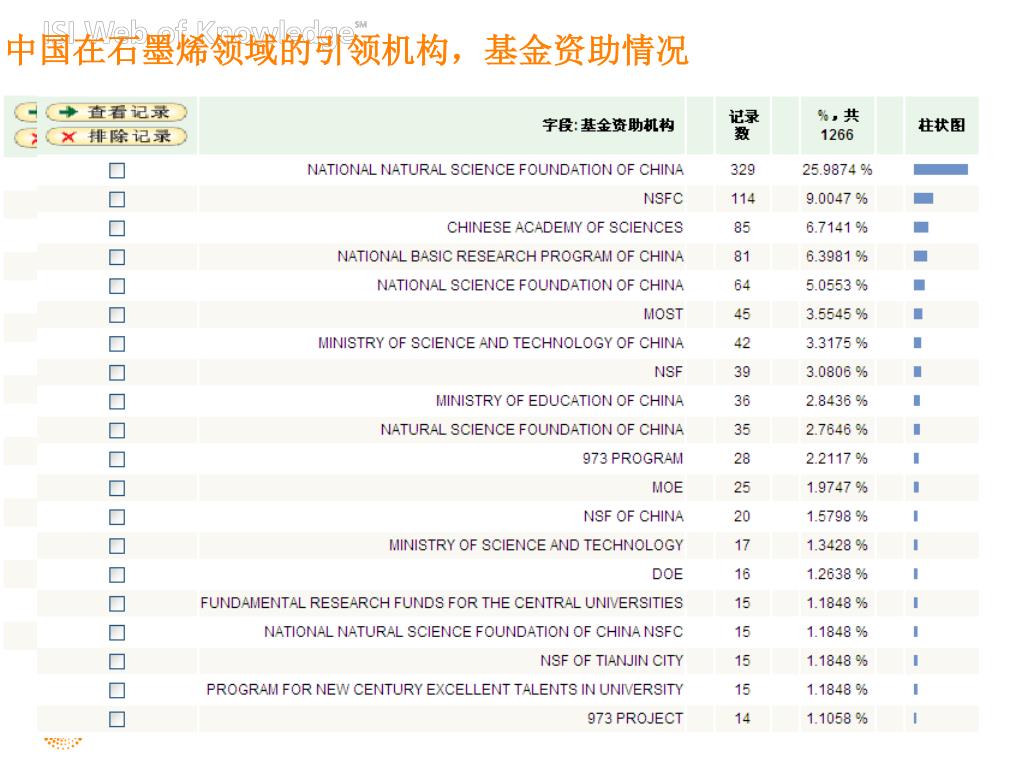Check FUNDAMENTAL RESEARCH FUNDS FOR CENTRAL UNIVERSITIES box
The image size is (1024, 768).
click(x=117, y=603)
